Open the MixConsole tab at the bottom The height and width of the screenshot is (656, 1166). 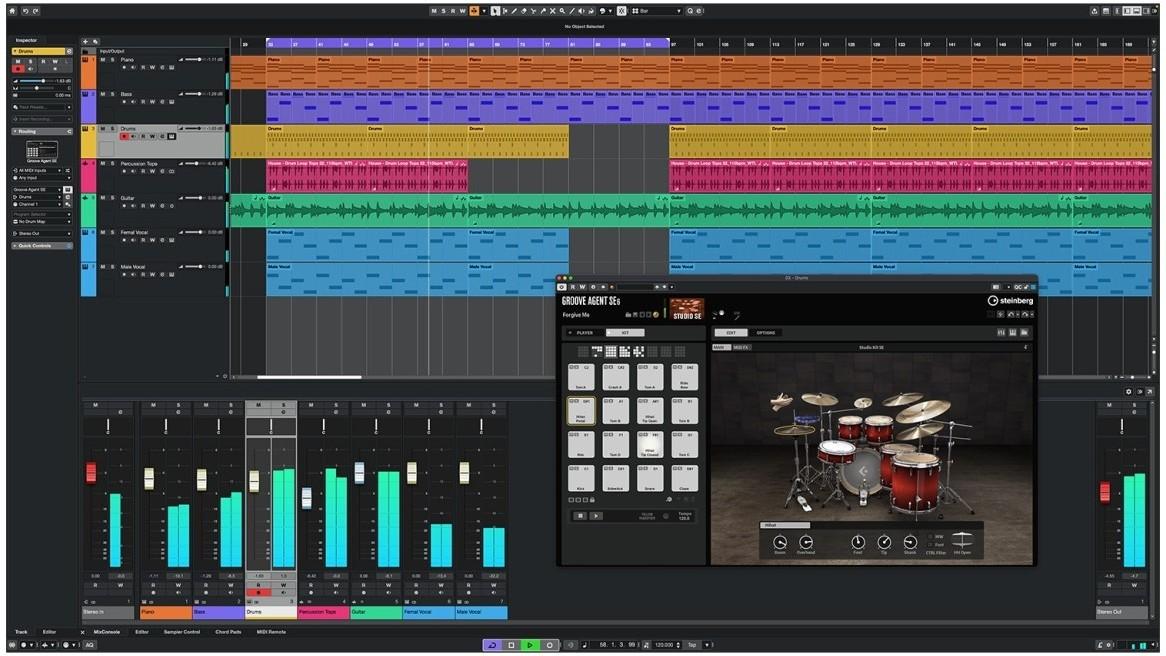(x=108, y=632)
